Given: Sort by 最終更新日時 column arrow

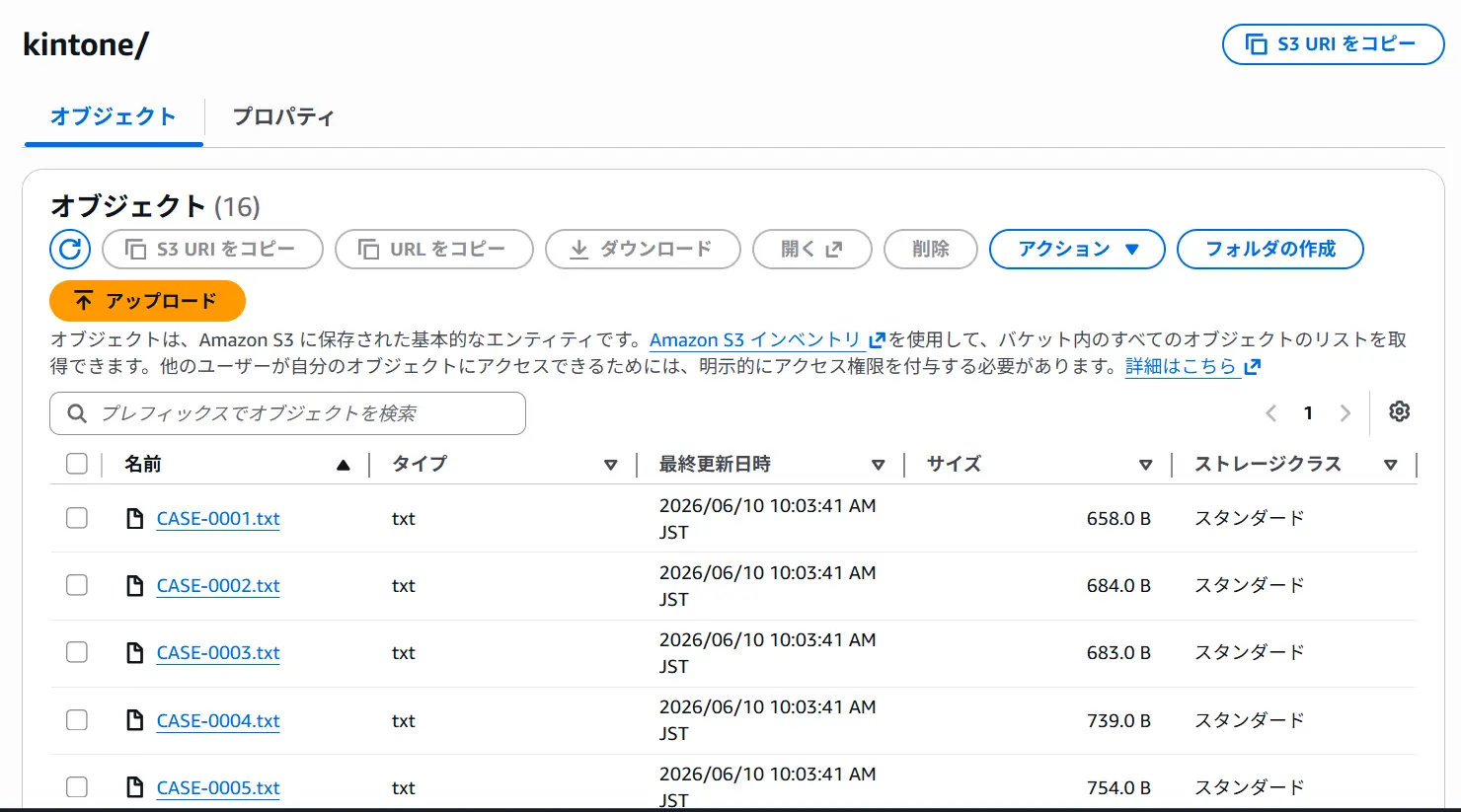Looking at the screenshot, I should click(878, 465).
